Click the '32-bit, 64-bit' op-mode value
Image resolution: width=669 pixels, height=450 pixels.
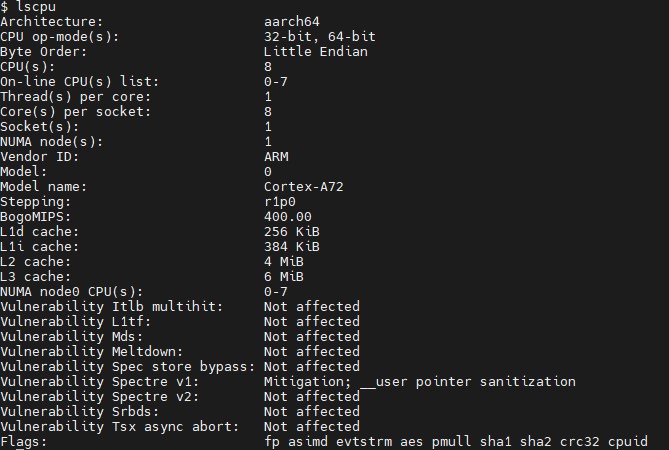click(320, 36)
